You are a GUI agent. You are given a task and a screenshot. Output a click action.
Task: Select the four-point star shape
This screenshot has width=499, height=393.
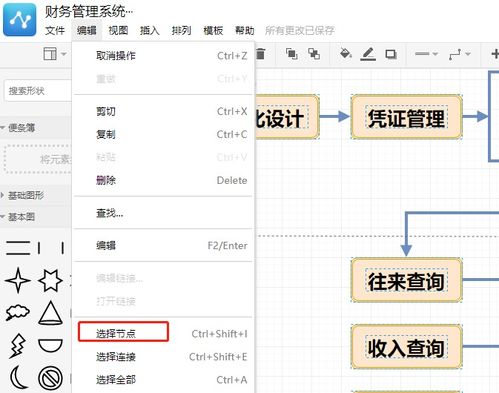[x=18, y=280]
